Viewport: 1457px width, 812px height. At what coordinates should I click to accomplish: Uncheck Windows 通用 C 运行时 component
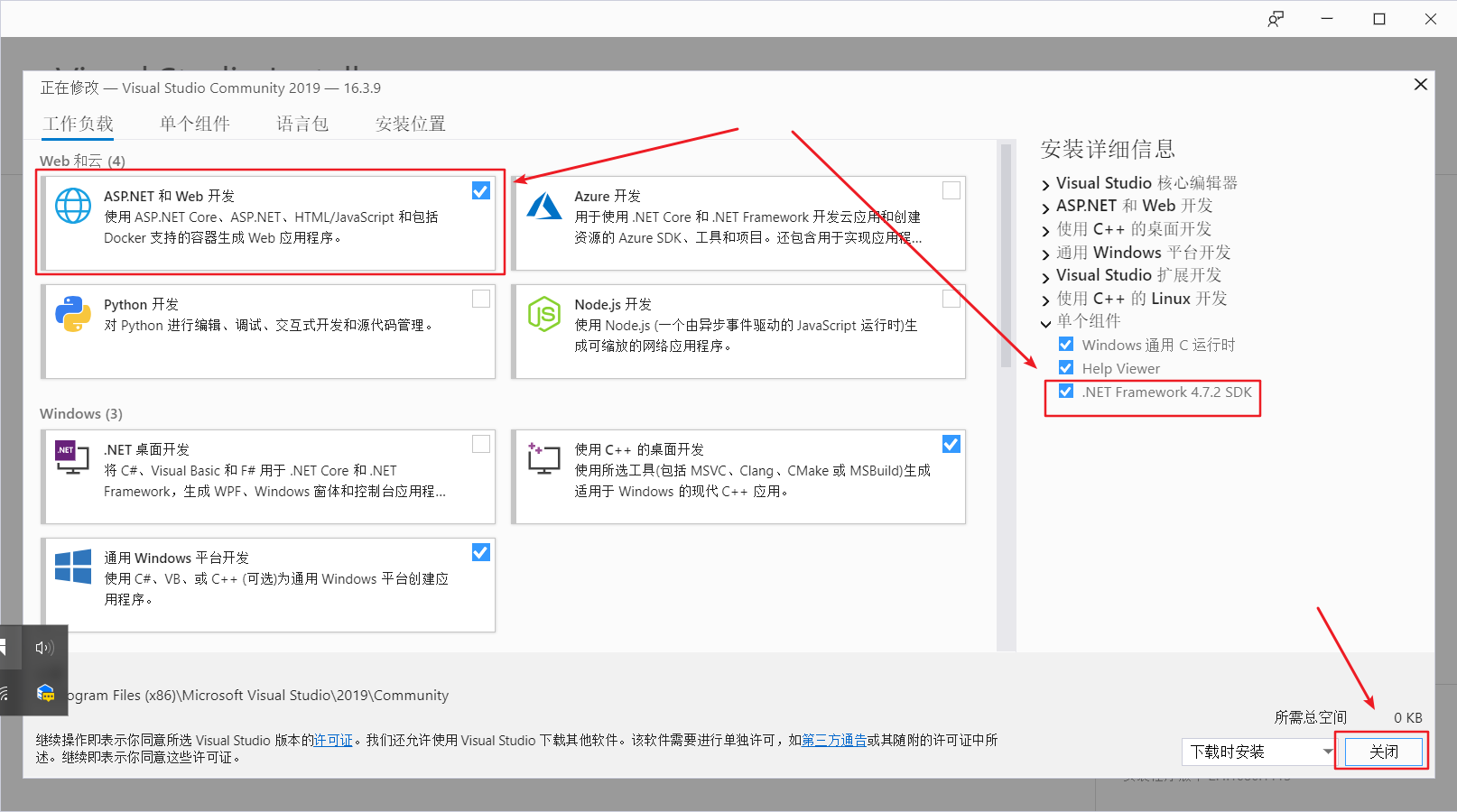click(1066, 344)
